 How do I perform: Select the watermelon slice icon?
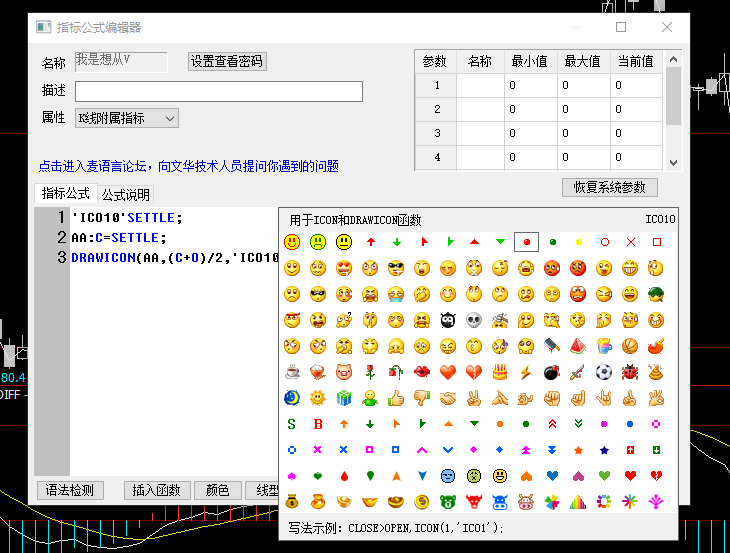[x=578, y=346]
